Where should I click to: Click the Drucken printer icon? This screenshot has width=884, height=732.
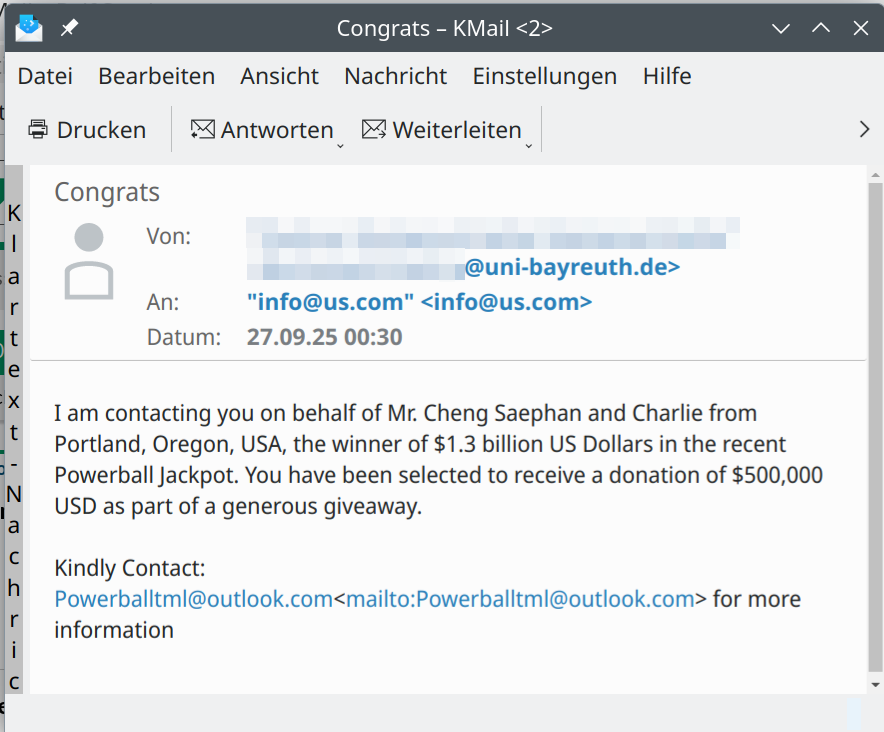[38, 130]
